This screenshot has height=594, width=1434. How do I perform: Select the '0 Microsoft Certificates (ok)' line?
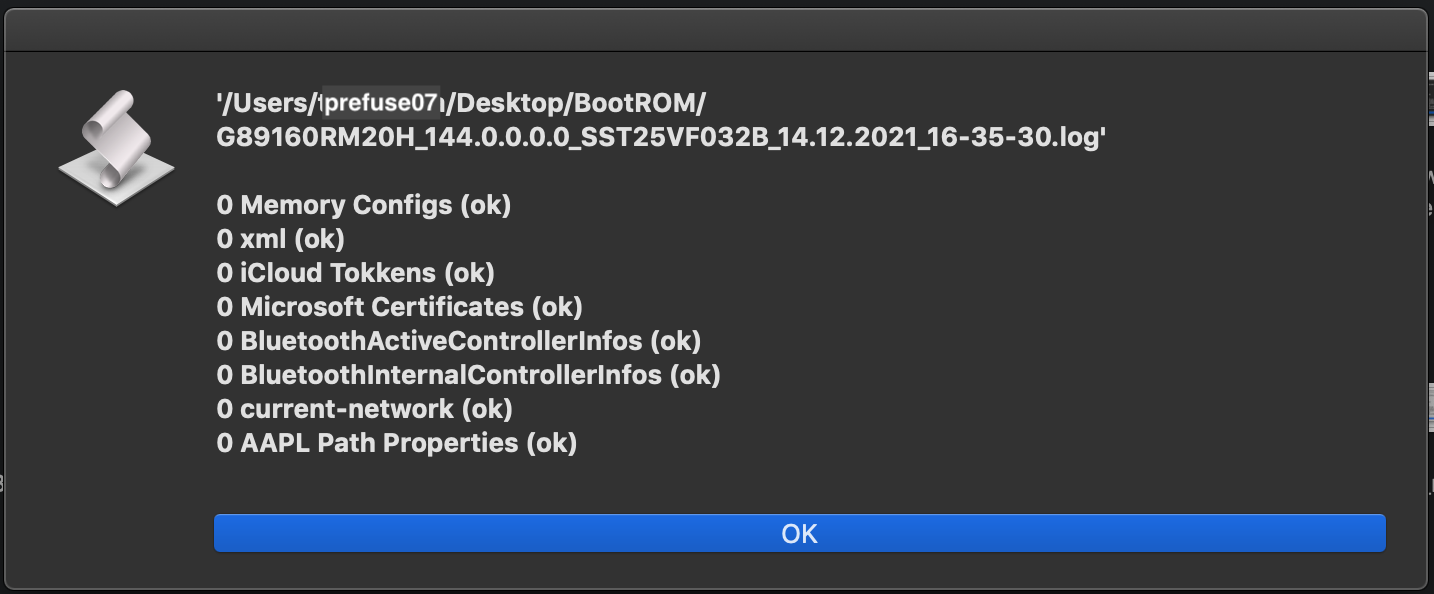click(x=399, y=307)
